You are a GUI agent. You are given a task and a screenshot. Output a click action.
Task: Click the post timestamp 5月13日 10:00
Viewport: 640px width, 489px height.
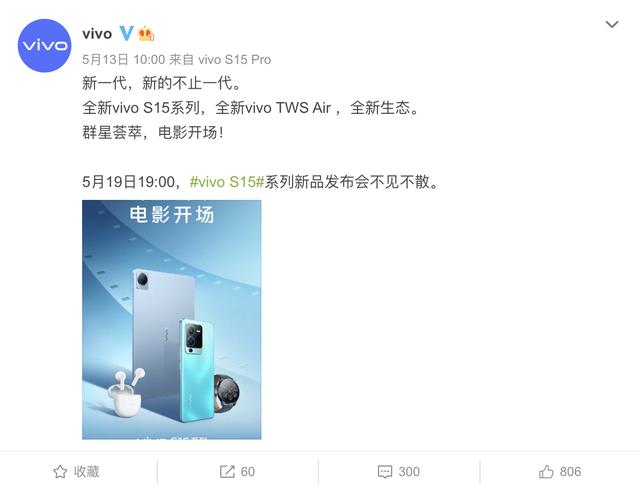point(123,60)
